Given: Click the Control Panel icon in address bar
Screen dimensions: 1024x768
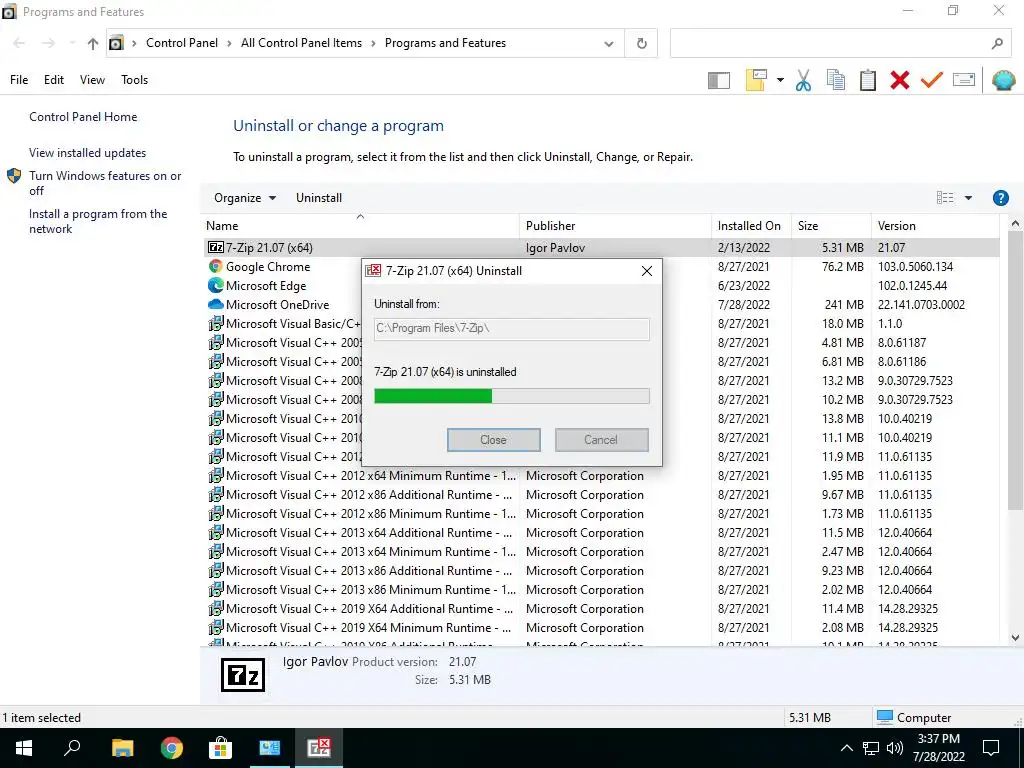Looking at the screenshot, I should tap(116, 43).
